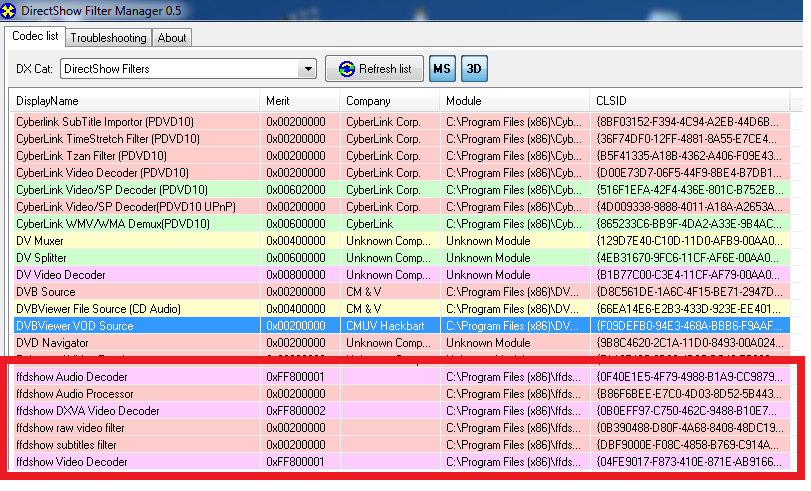Click CLSID starting with {129D7E40
811x491 pixels.
tap(689, 241)
